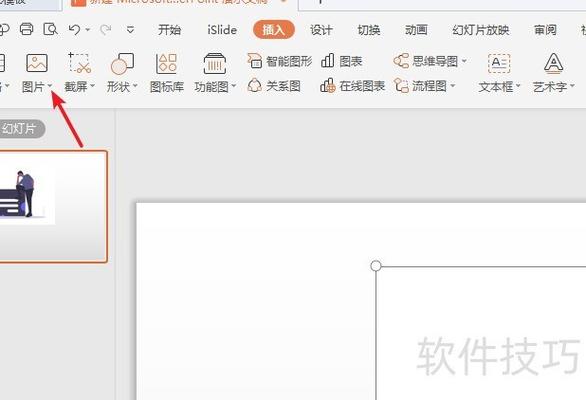The width and height of the screenshot is (586, 400).
Task: Open the 图标库 icon library
Action: click(x=167, y=73)
